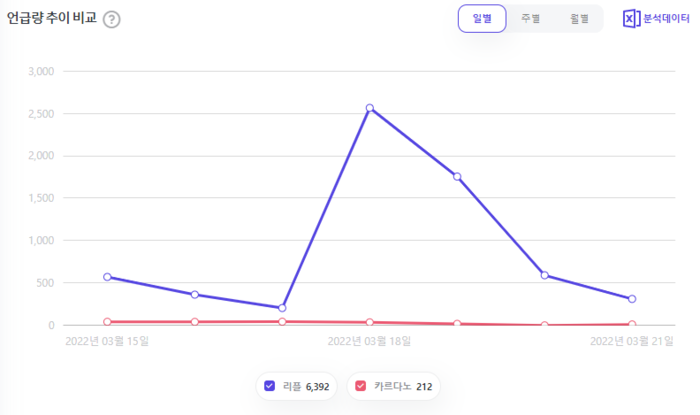Click the first red point on March 15
Screen dimensions: 700x415
107,322
